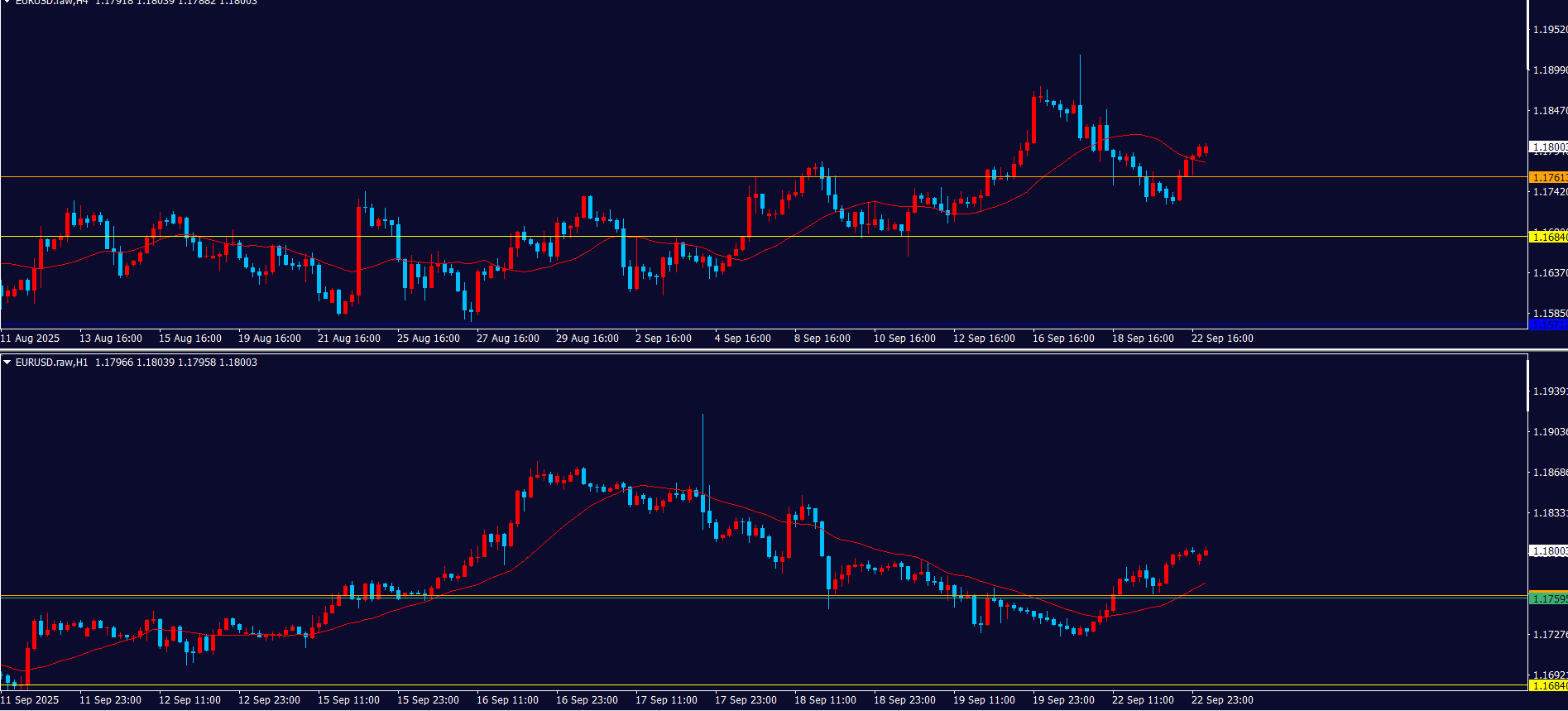Click the 1.1899 level on H4 price scale

tap(1549, 70)
